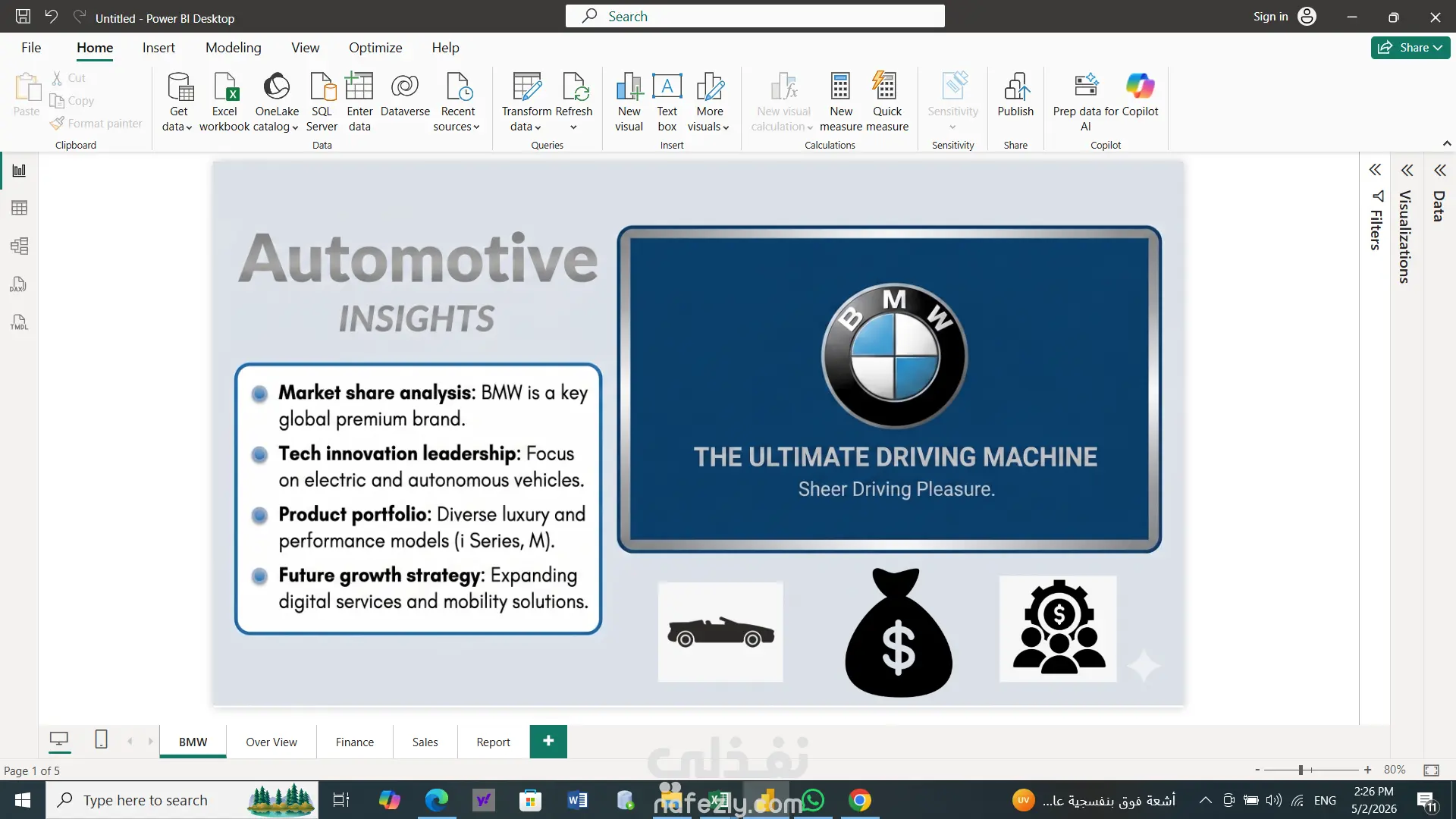Add a new report page
The image size is (1456, 819).
548,741
